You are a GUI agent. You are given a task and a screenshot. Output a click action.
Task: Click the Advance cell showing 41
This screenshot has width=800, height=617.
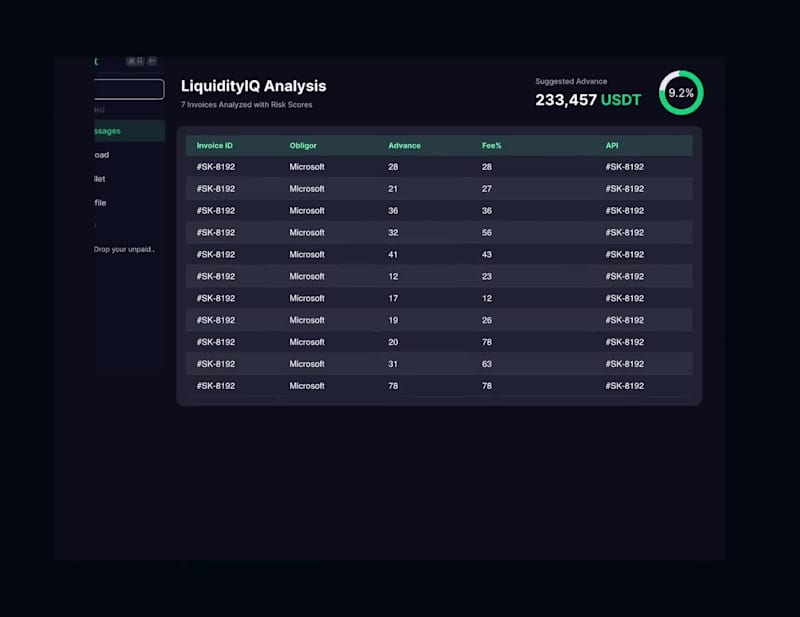pos(393,255)
